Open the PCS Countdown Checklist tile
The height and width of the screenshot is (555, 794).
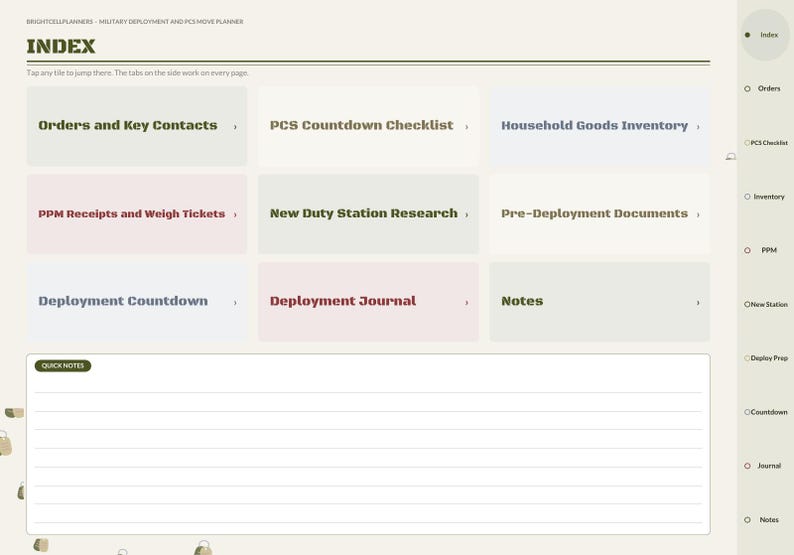[x=368, y=126]
